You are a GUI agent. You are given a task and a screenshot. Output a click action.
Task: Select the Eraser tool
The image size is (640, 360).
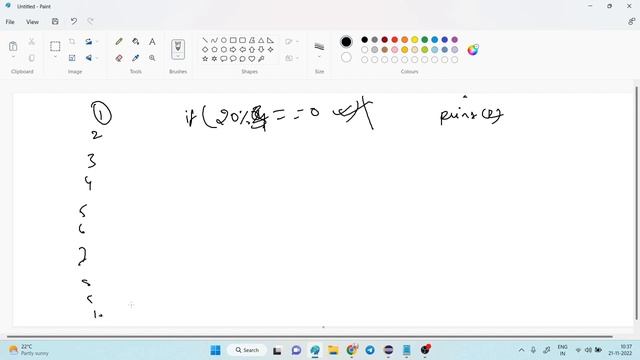coord(119,58)
